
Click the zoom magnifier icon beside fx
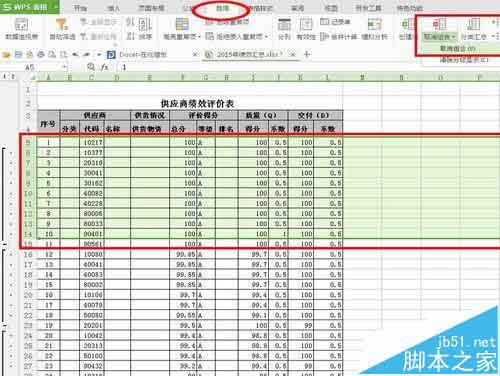coord(91,67)
